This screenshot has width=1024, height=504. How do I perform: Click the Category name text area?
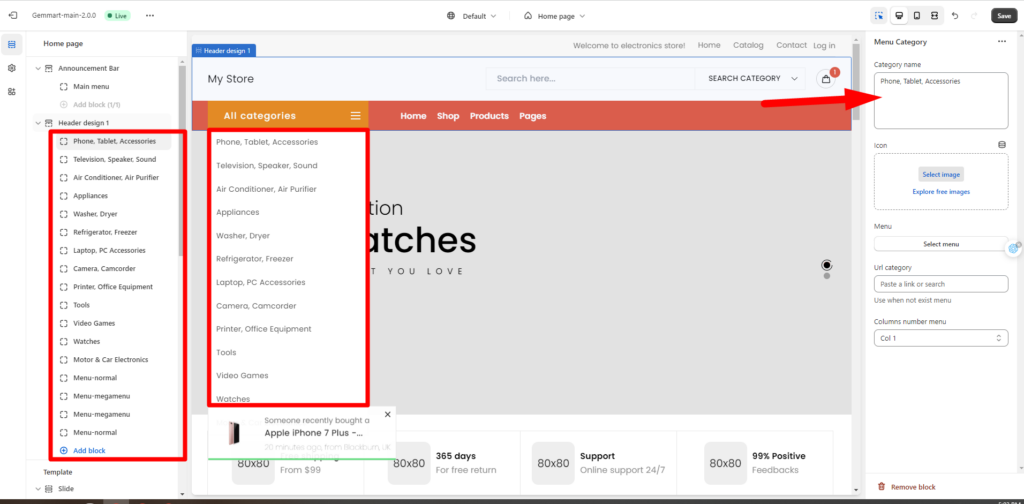[x=941, y=101]
